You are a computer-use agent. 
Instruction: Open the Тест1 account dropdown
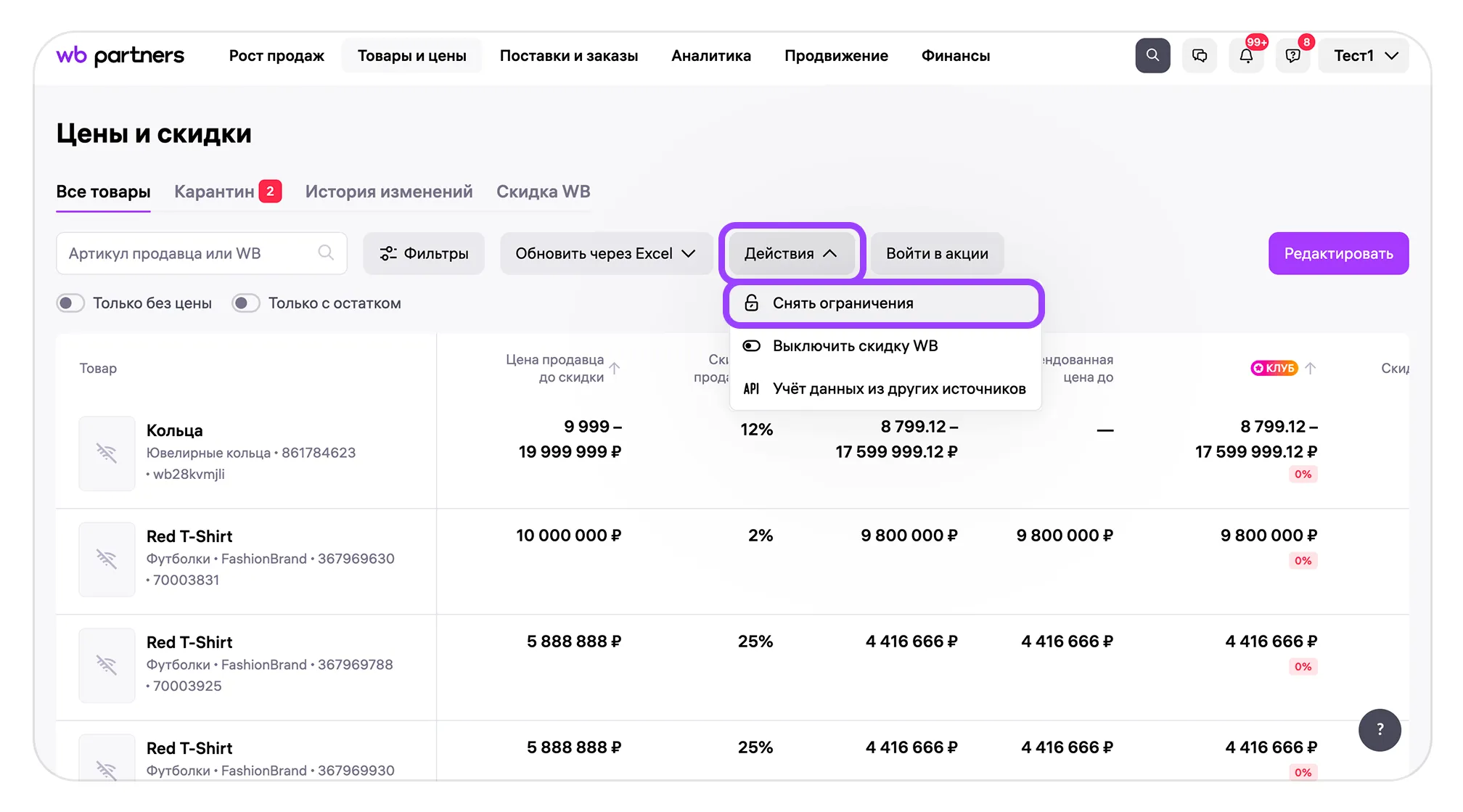pos(1364,56)
